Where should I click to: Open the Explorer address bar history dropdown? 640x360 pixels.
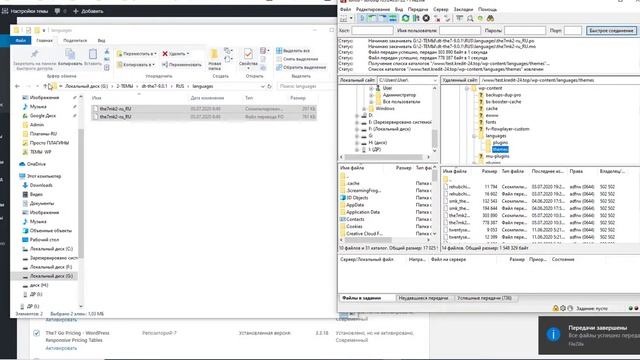pyautogui.click(x=262, y=86)
